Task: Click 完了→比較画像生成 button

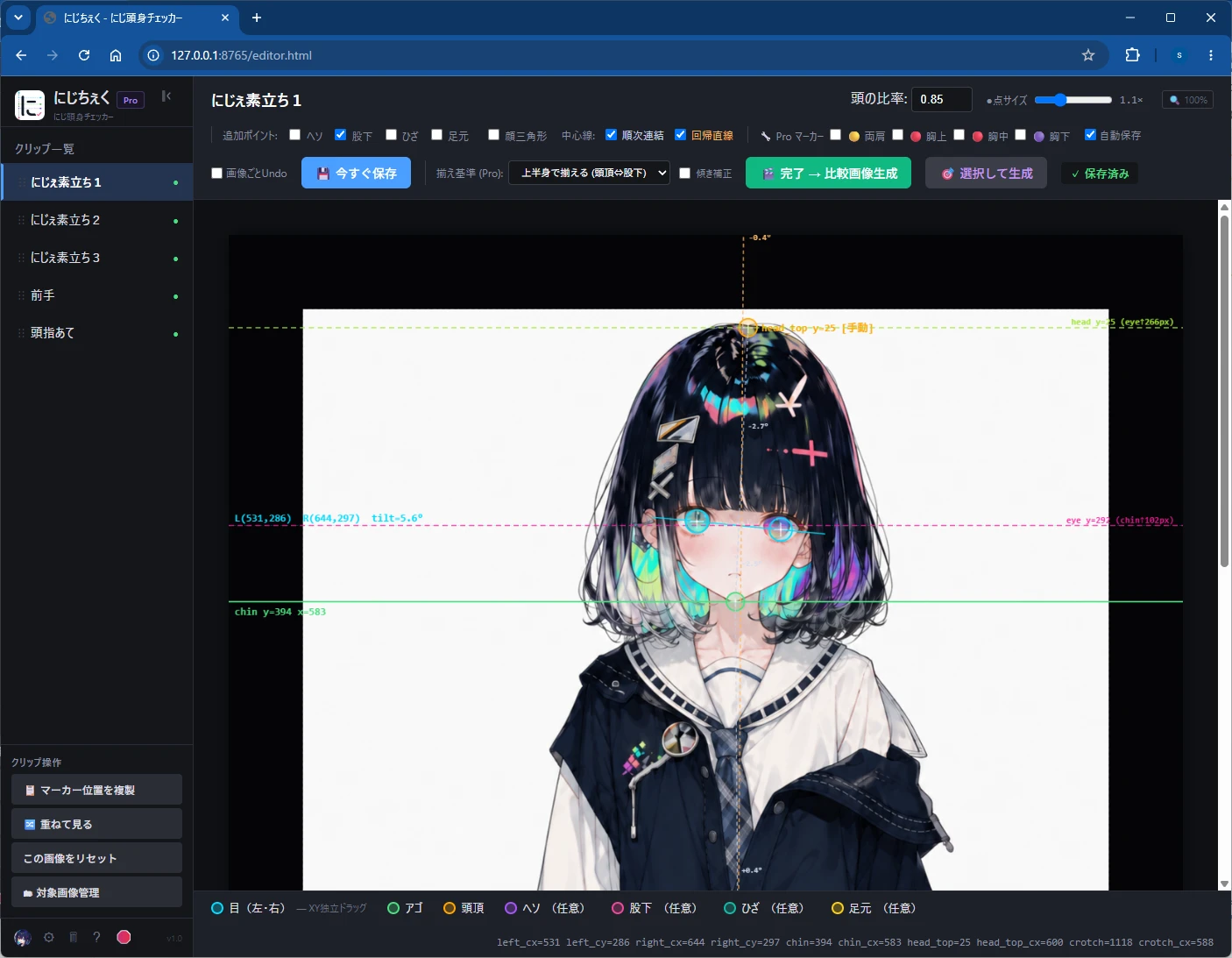Action: point(828,174)
